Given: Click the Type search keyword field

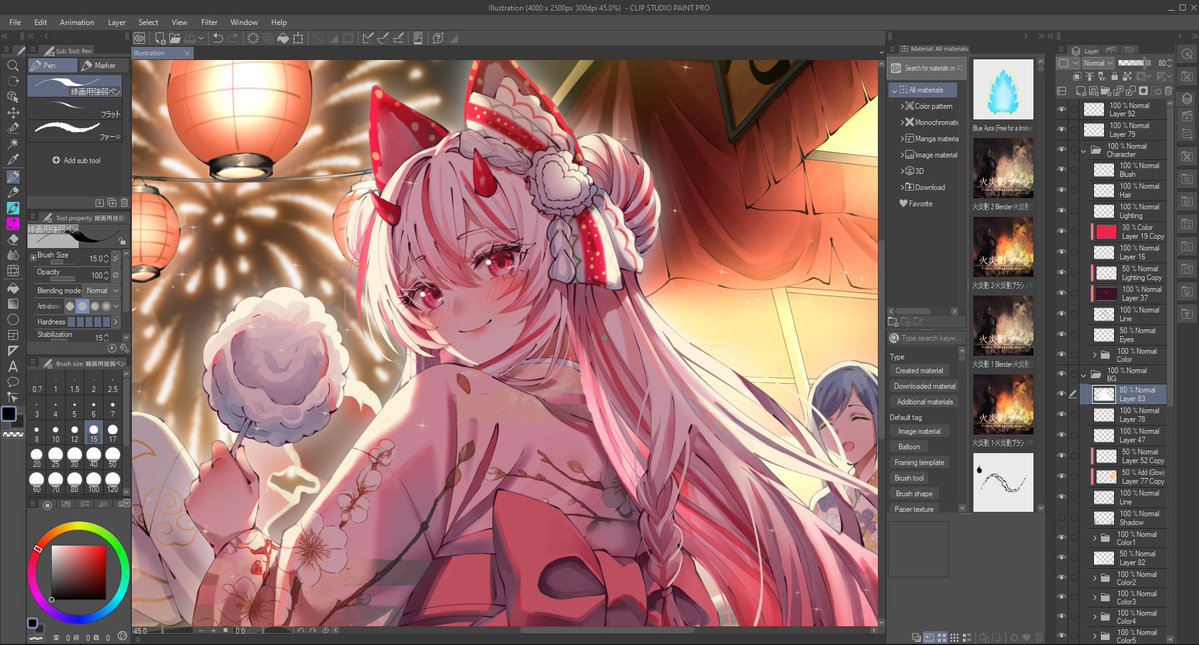Looking at the screenshot, I should pyautogui.click(x=927, y=338).
